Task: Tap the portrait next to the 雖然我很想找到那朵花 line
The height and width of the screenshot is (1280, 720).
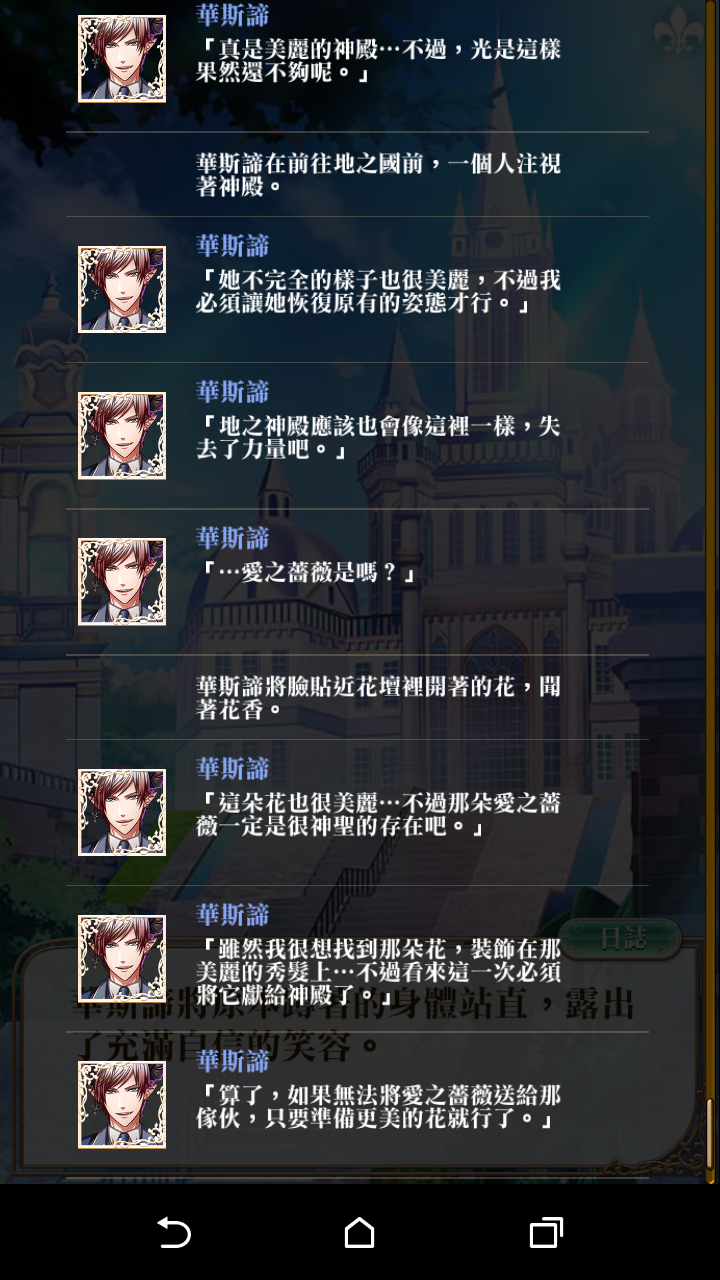Action: pos(122,958)
